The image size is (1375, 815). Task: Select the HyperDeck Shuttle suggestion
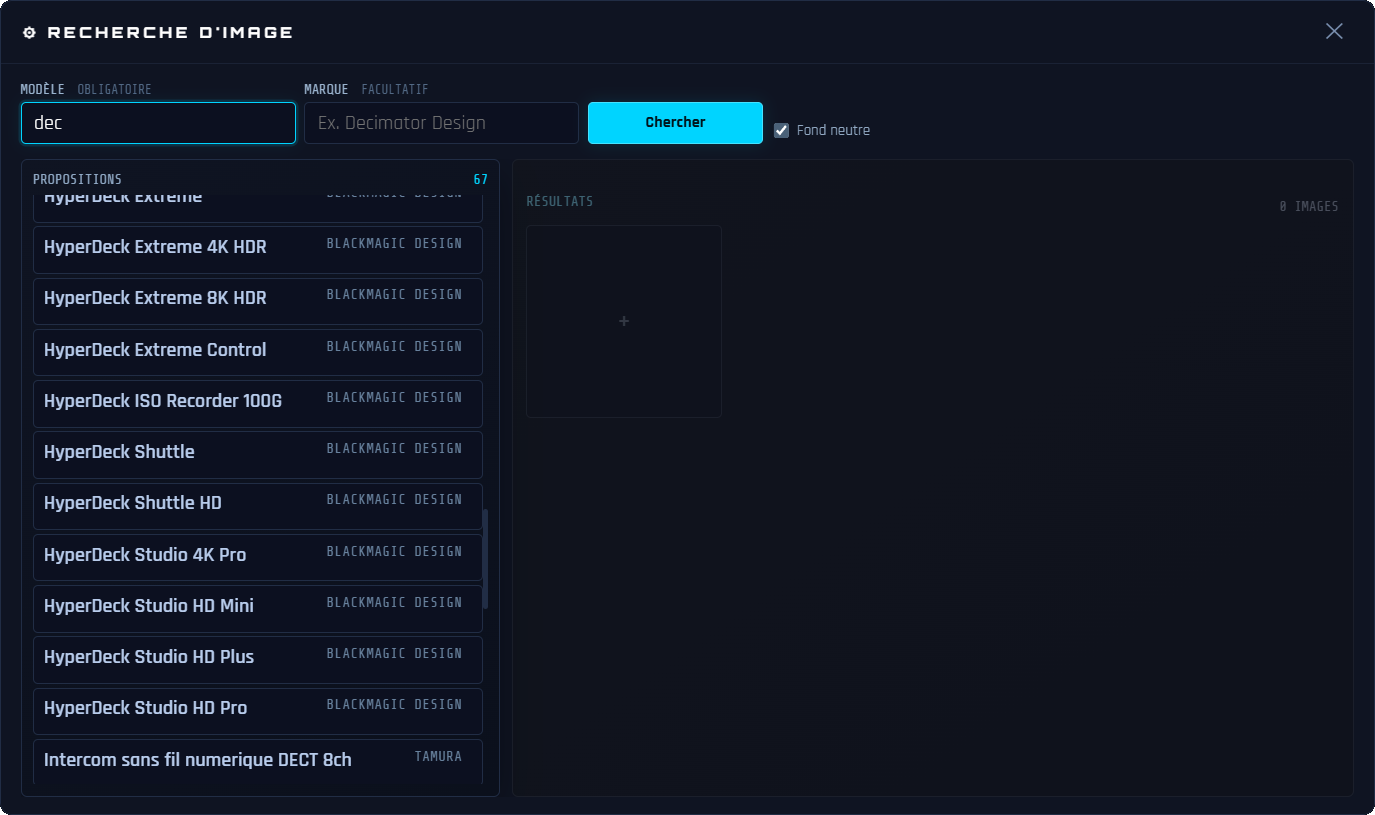(x=258, y=455)
